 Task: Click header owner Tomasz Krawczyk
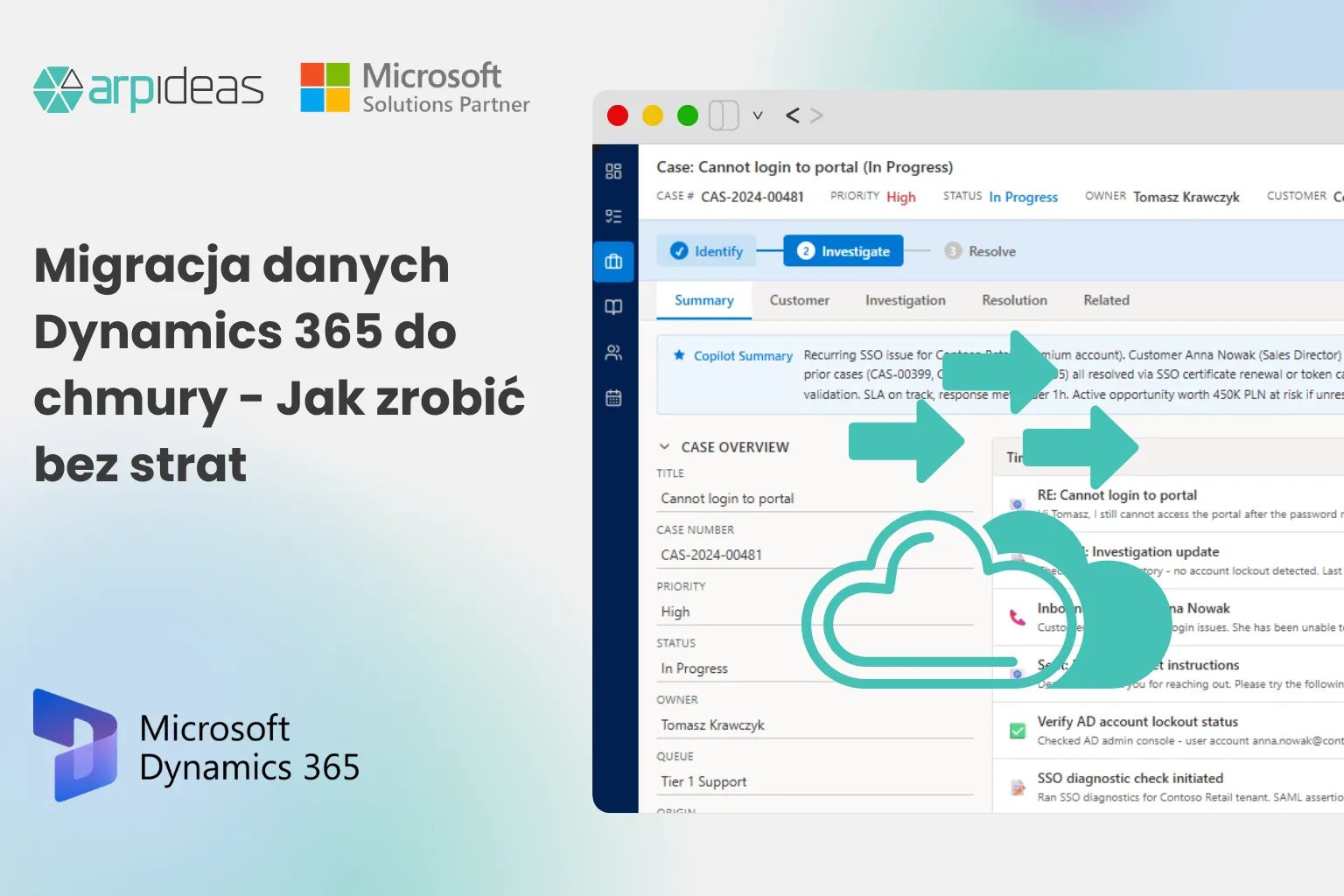coord(1186,197)
